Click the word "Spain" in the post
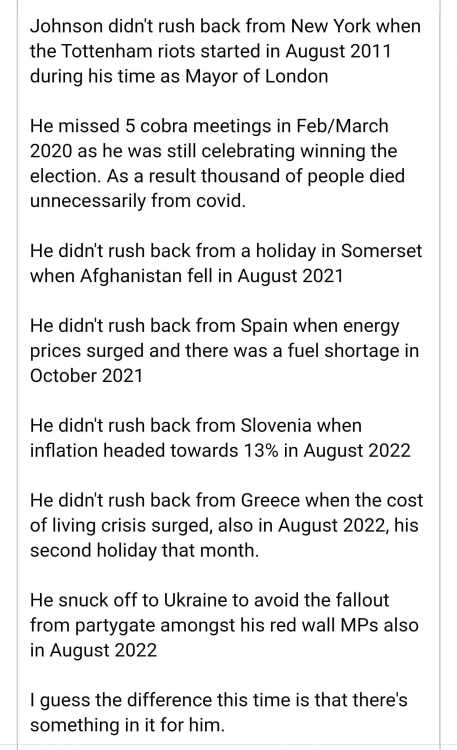The image size is (457, 750). [x=264, y=326]
